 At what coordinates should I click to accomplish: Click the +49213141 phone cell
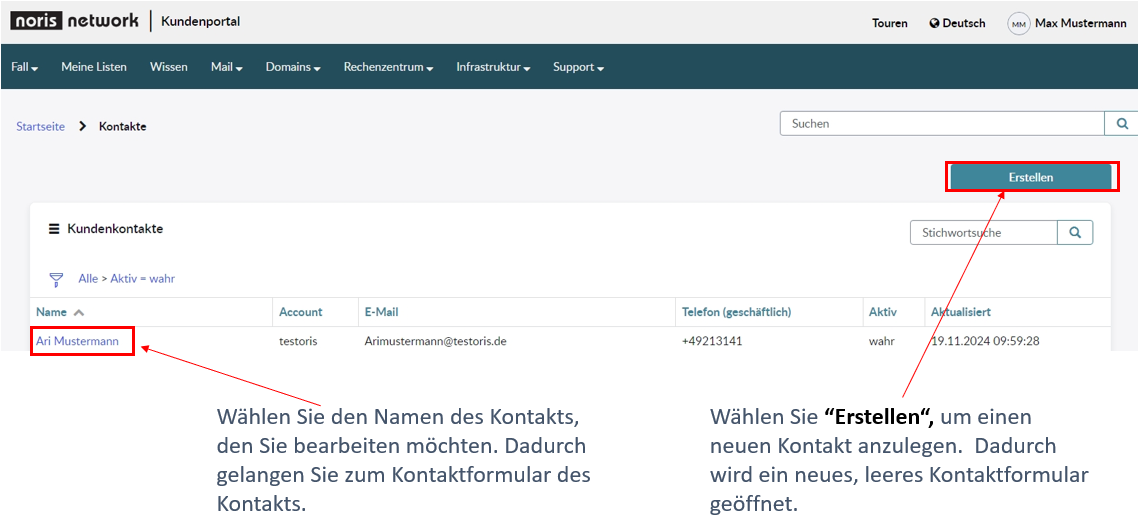coord(712,341)
